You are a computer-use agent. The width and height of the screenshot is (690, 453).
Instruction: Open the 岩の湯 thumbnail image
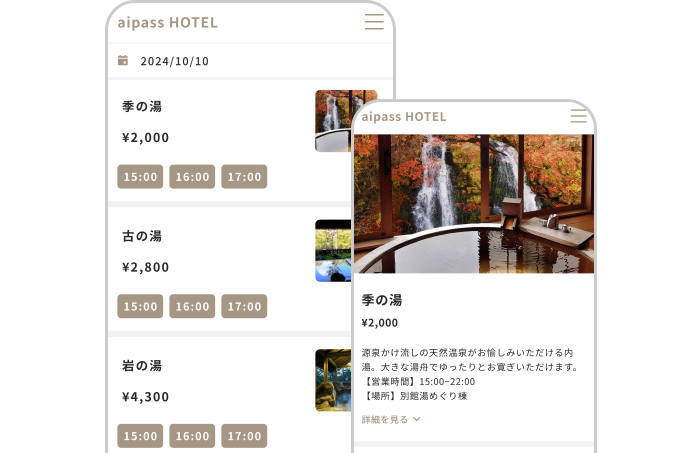333,380
